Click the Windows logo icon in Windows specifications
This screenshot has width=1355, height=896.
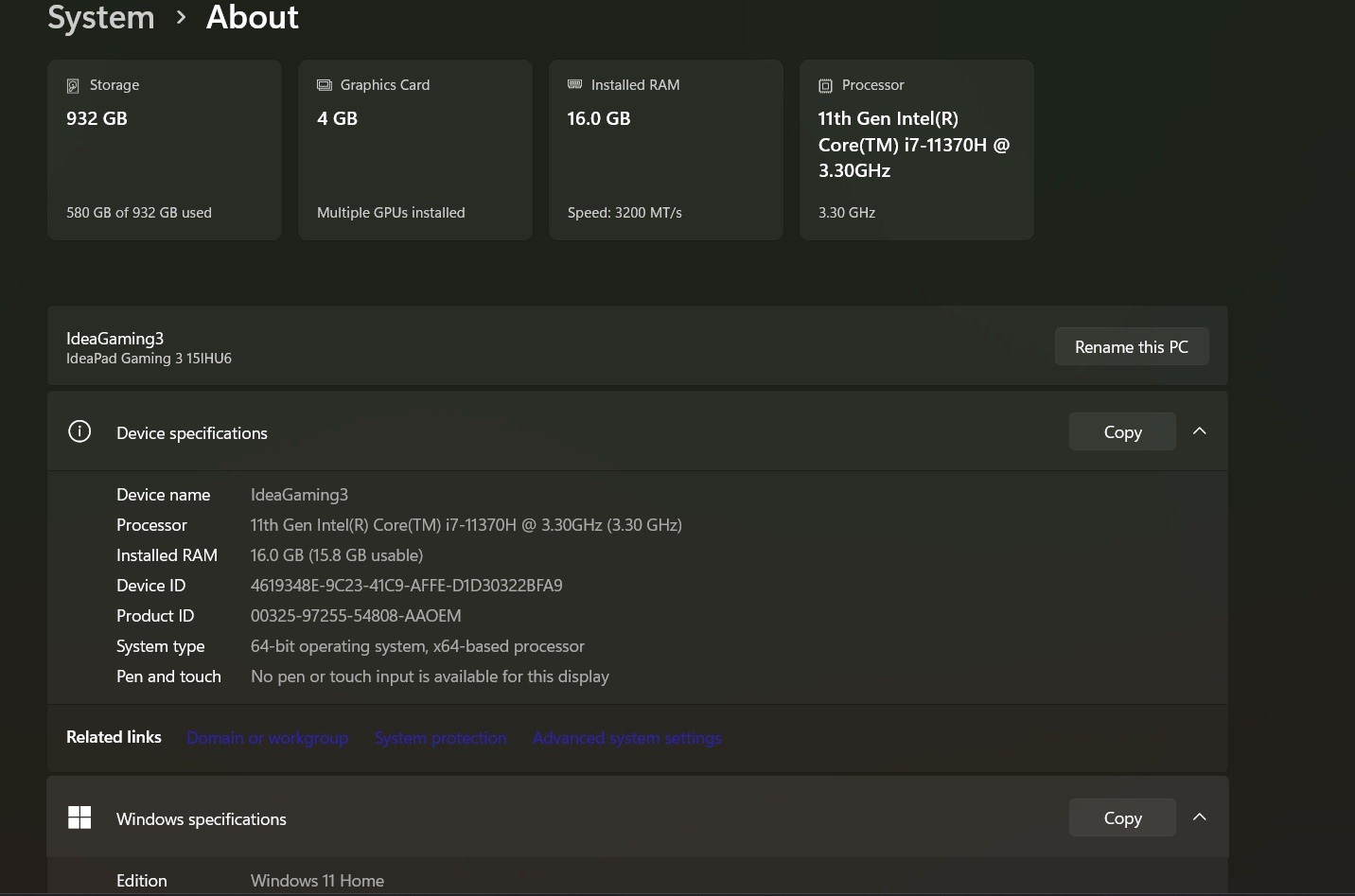point(79,817)
